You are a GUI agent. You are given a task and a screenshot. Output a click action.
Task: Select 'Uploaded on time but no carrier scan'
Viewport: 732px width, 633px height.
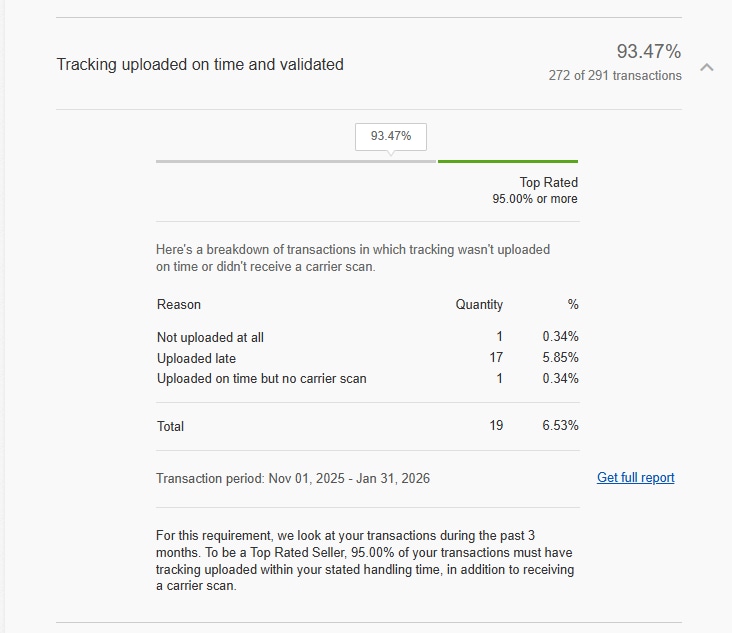click(261, 378)
